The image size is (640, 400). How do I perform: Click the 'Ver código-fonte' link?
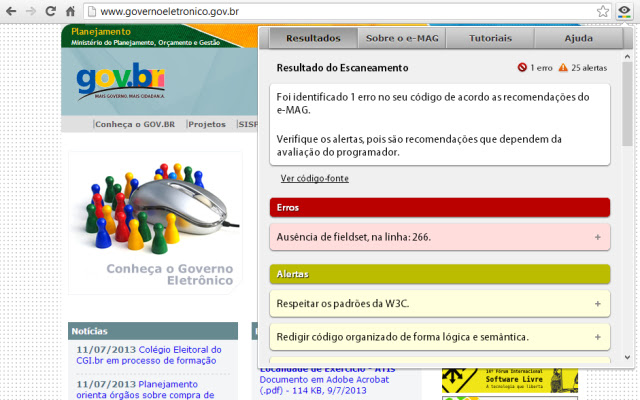click(314, 178)
